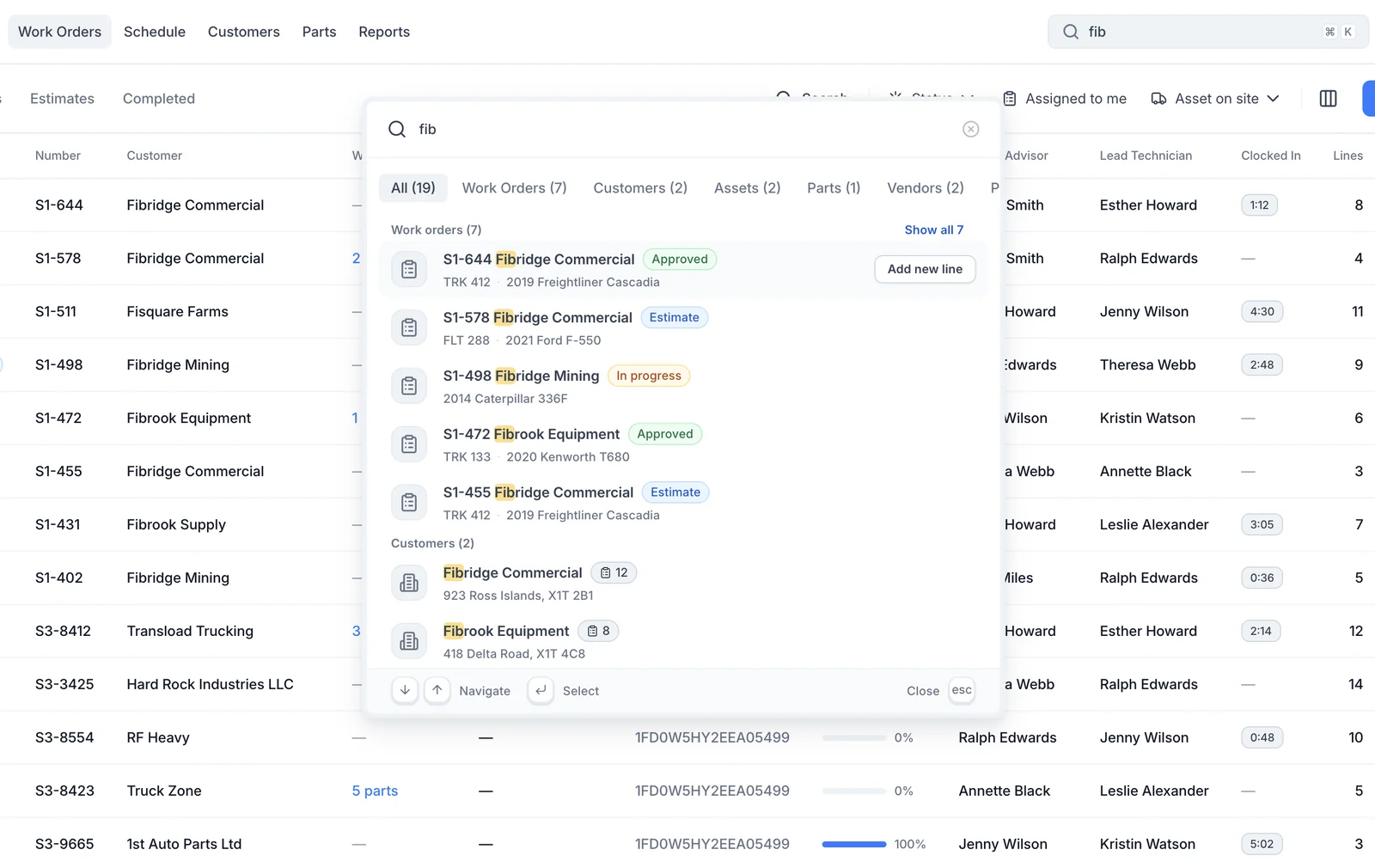
Task: Open the Work Orders nav tab
Action: coord(60,32)
